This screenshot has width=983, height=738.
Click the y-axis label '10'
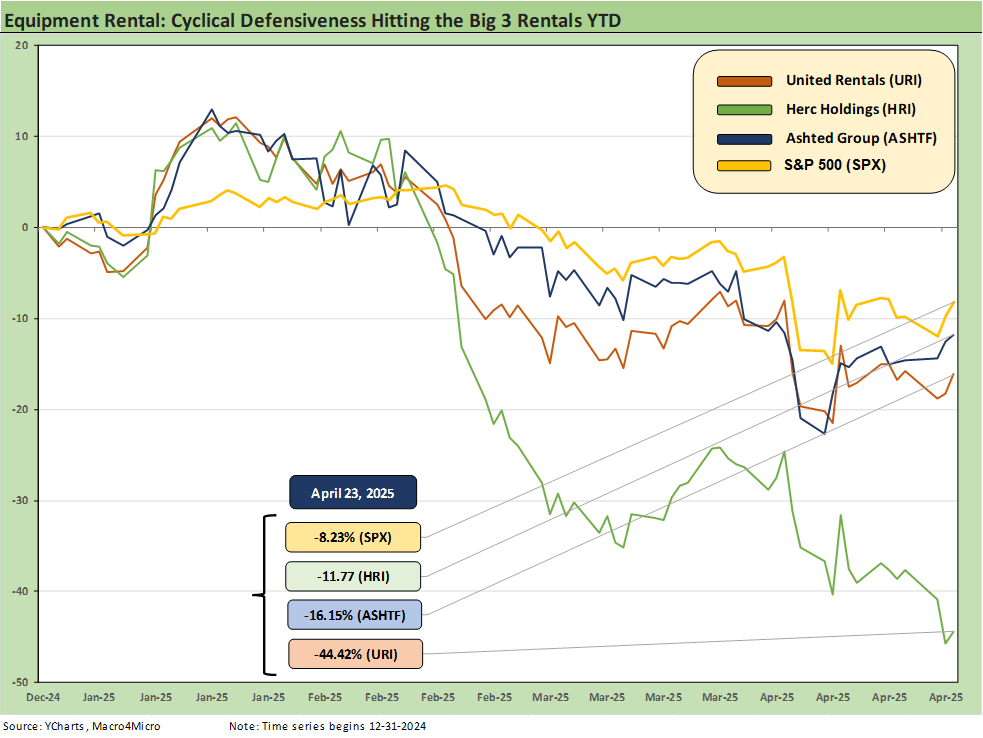click(x=22, y=137)
